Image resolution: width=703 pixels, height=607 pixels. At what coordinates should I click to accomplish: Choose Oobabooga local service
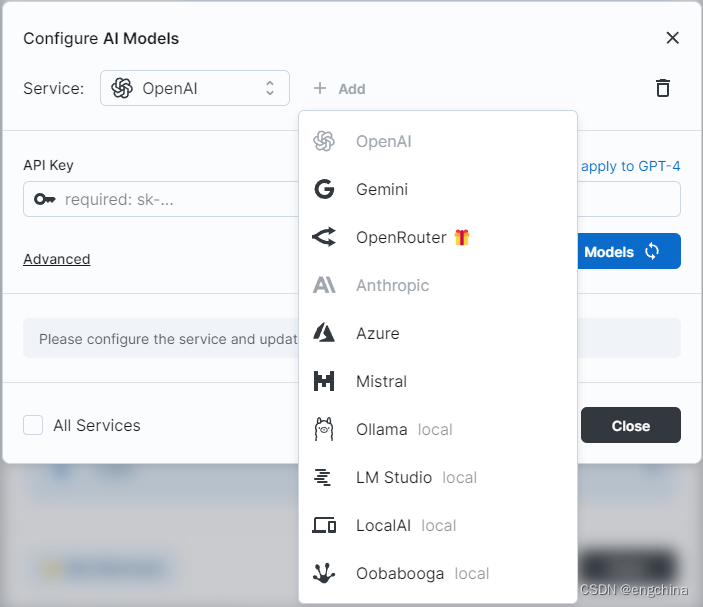pyautogui.click(x=438, y=573)
